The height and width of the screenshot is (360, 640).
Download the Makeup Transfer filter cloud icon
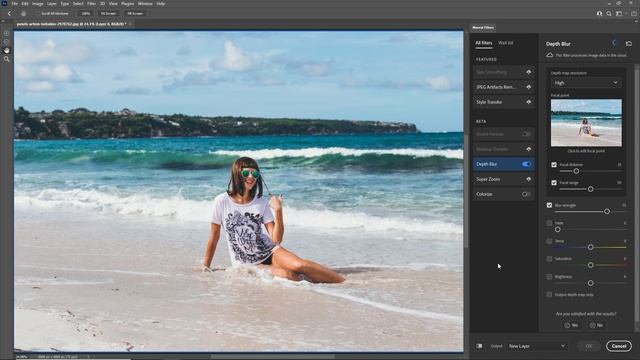529,149
